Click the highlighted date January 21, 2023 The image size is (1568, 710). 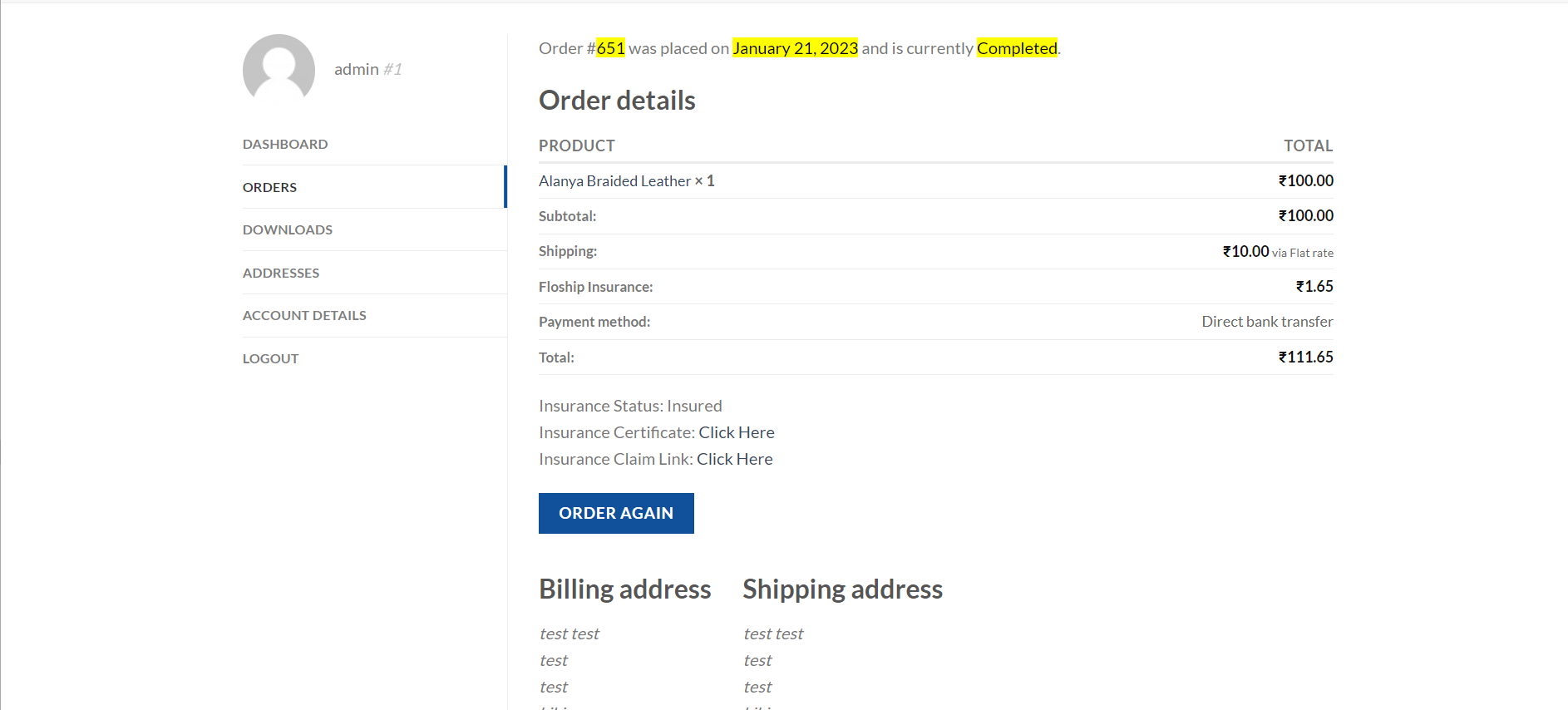click(795, 48)
